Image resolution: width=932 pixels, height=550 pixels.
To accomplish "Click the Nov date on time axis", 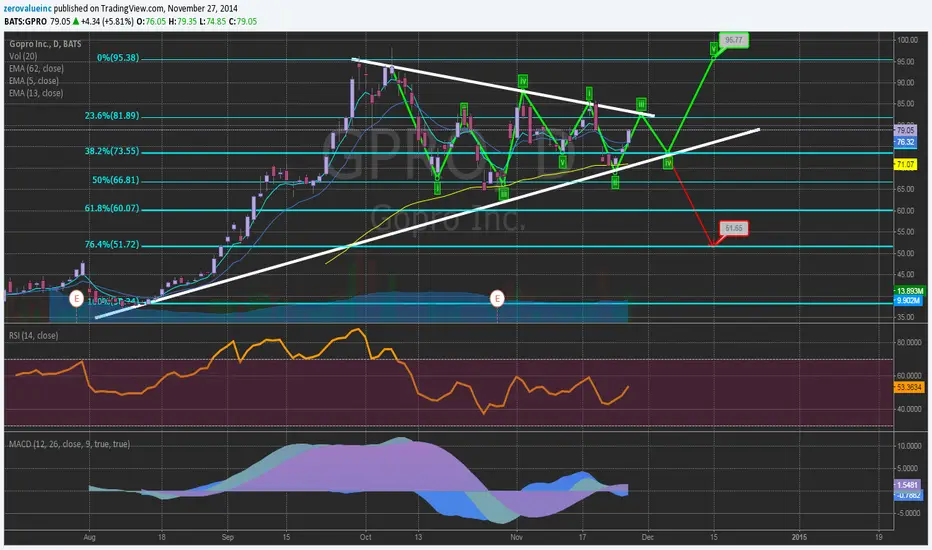I will [x=517, y=537].
